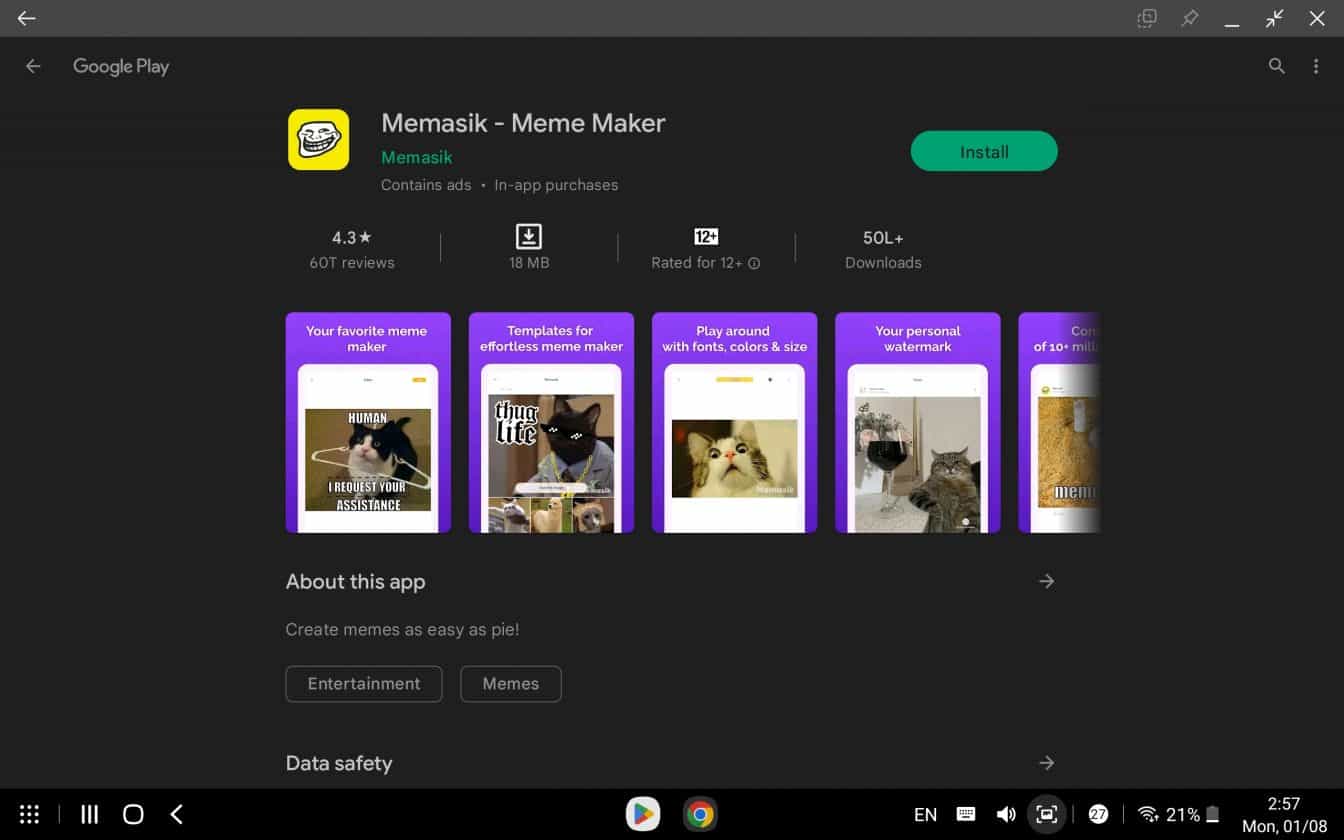This screenshot has height=840, width=1344.
Task: Open the Memasik developer page link
Action: [x=416, y=157]
